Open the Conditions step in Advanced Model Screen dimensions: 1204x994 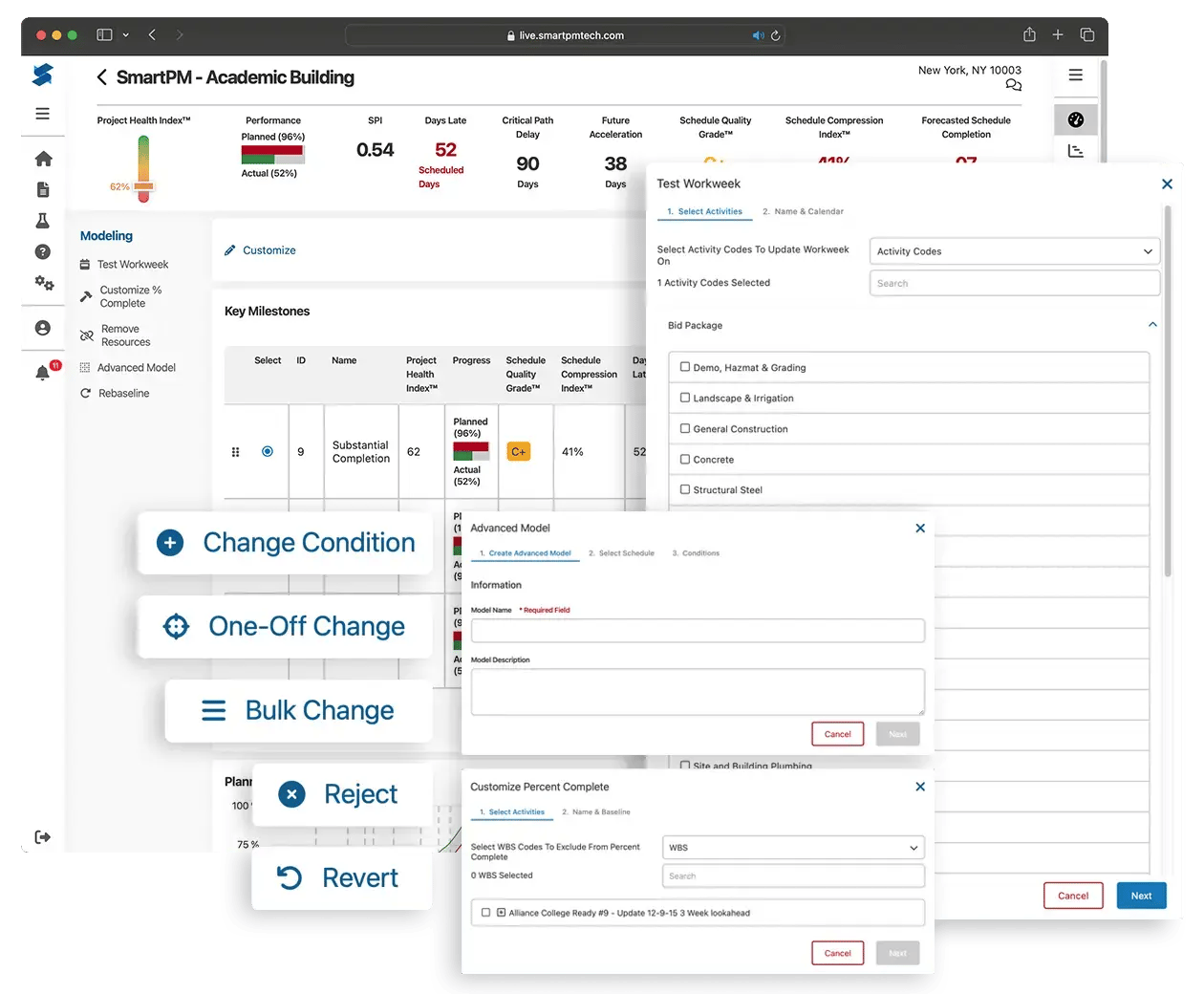[x=696, y=553]
